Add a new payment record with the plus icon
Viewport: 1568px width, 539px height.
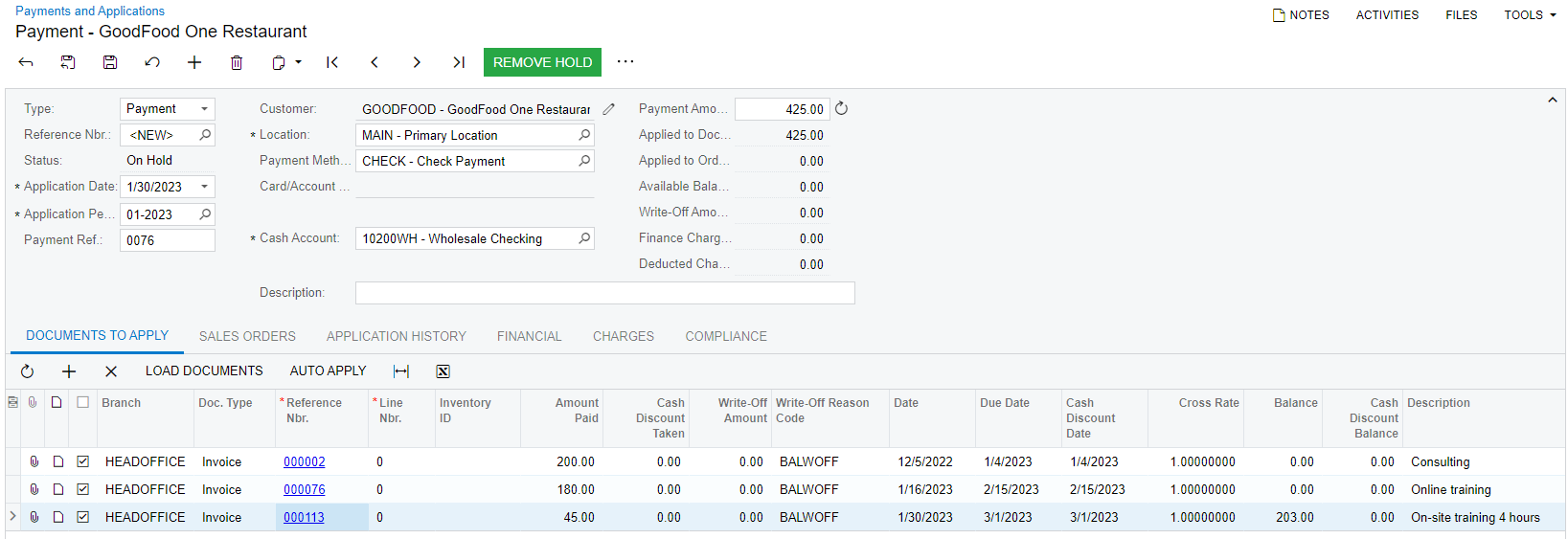(x=194, y=62)
